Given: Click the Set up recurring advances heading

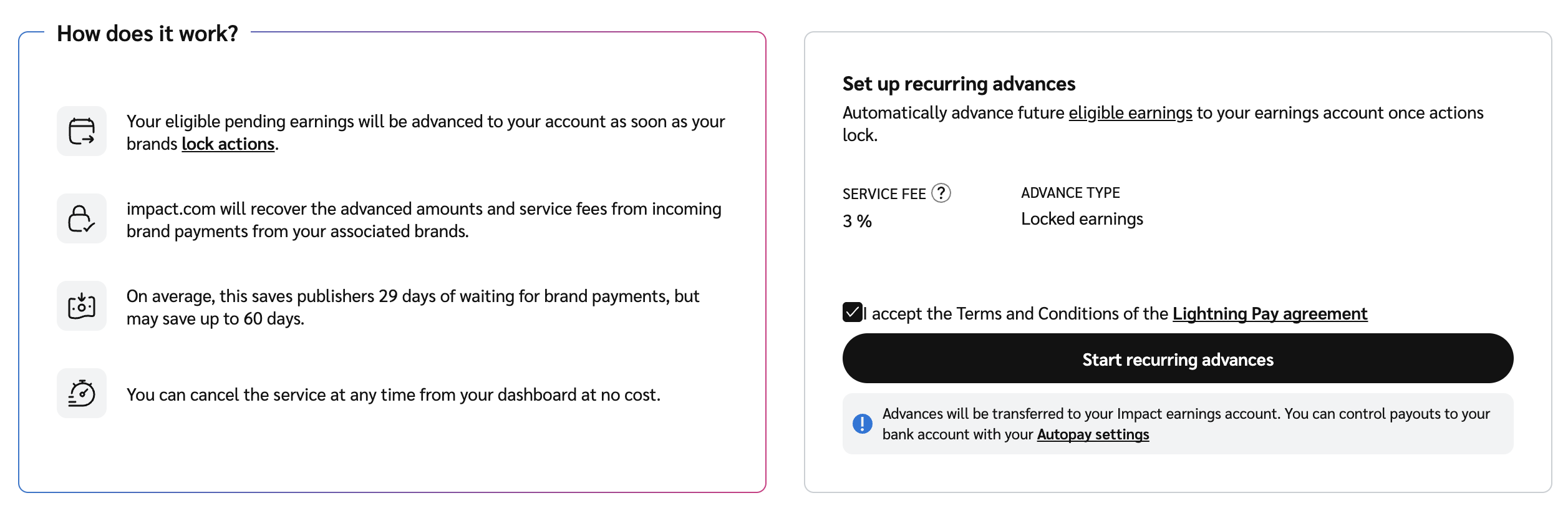Looking at the screenshot, I should coord(959,84).
